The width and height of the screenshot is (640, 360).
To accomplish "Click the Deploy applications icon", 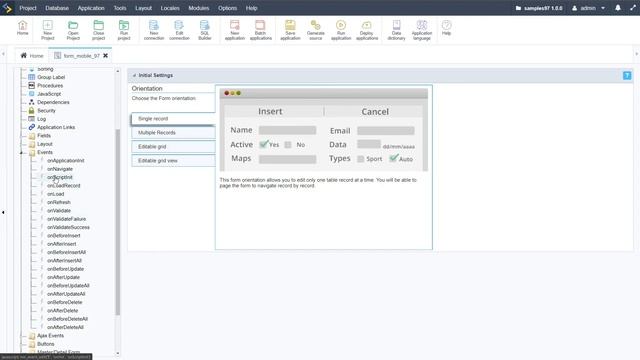I will [367, 30].
